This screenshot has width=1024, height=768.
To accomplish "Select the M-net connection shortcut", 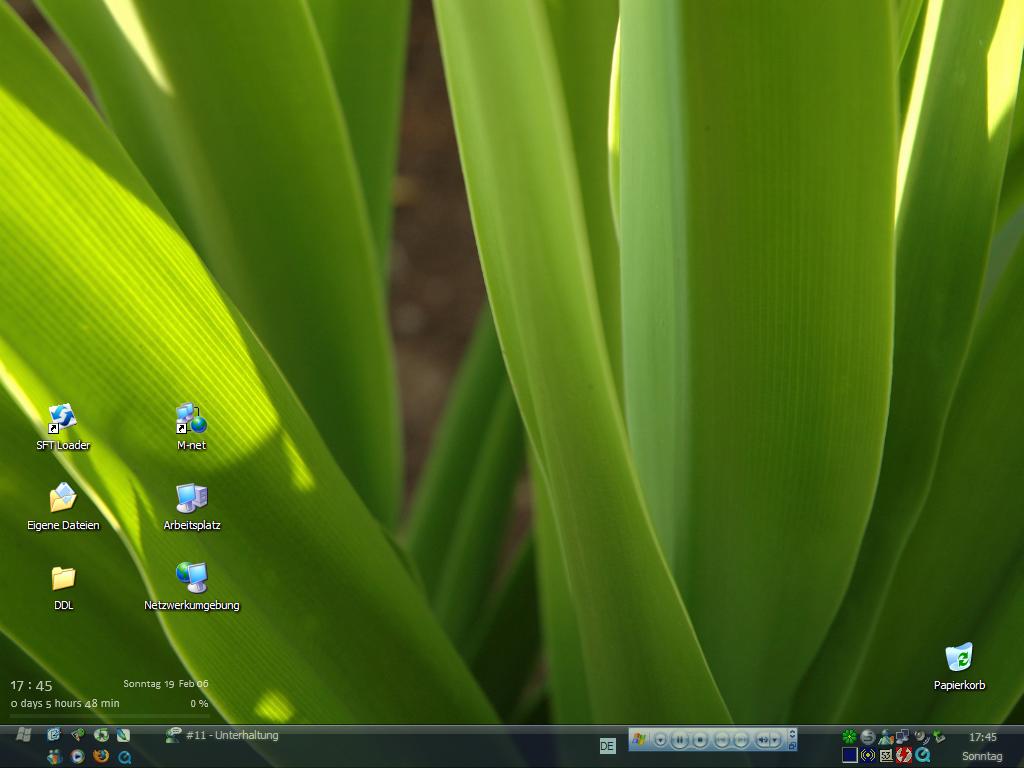I will [x=191, y=428].
